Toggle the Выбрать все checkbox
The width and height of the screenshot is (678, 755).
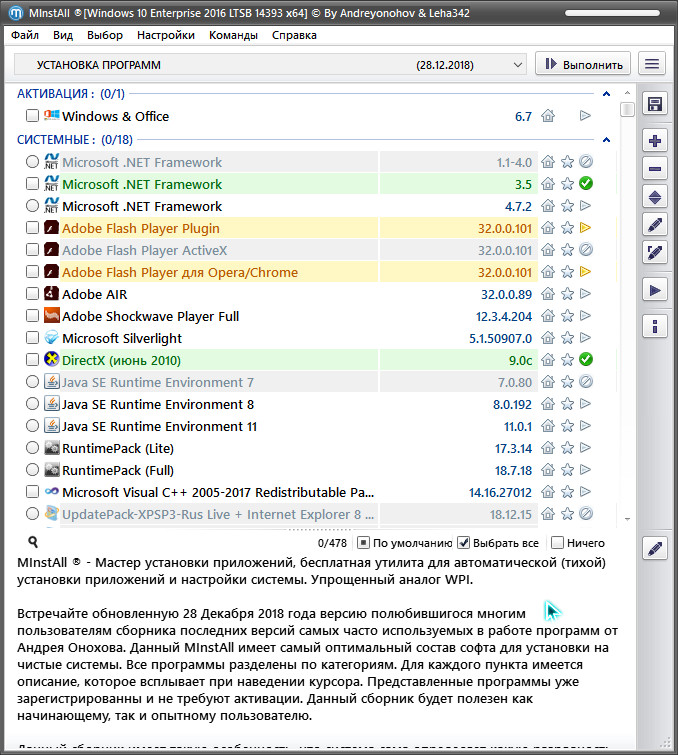(464, 543)
